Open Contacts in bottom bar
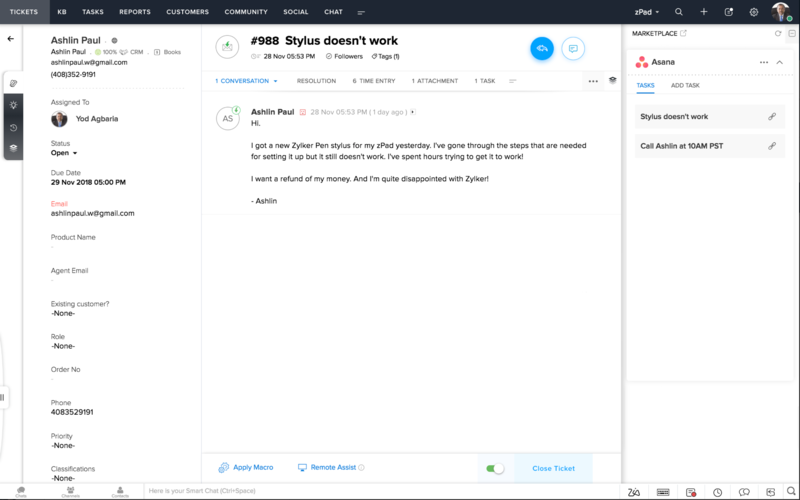The width and height of the screenshot is (800, 500). click(120, 492)
